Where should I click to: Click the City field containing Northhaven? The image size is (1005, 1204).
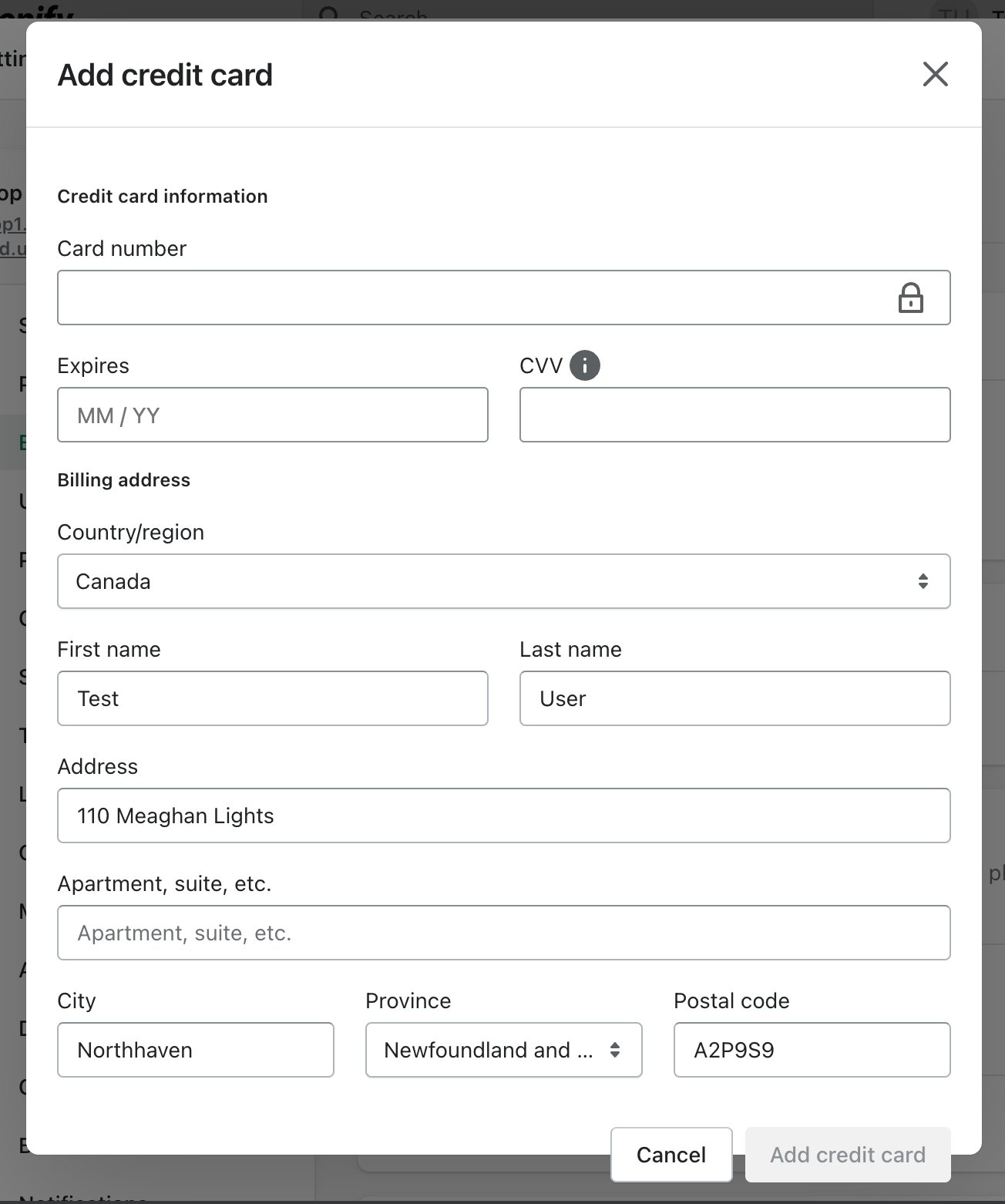195,1050
